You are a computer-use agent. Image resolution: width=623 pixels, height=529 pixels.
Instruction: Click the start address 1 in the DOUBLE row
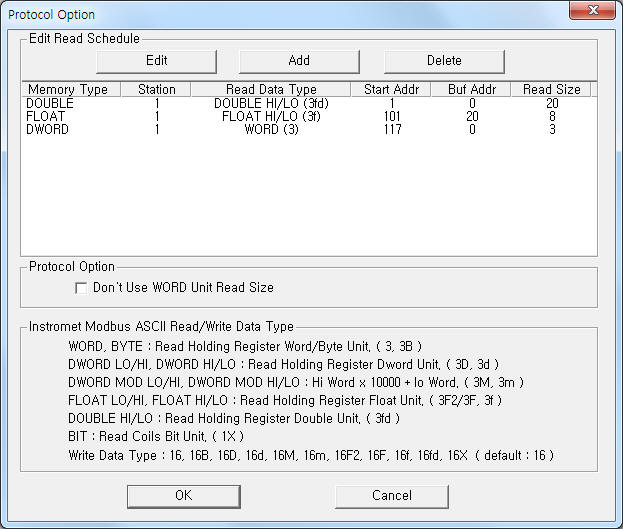(392, 103)
